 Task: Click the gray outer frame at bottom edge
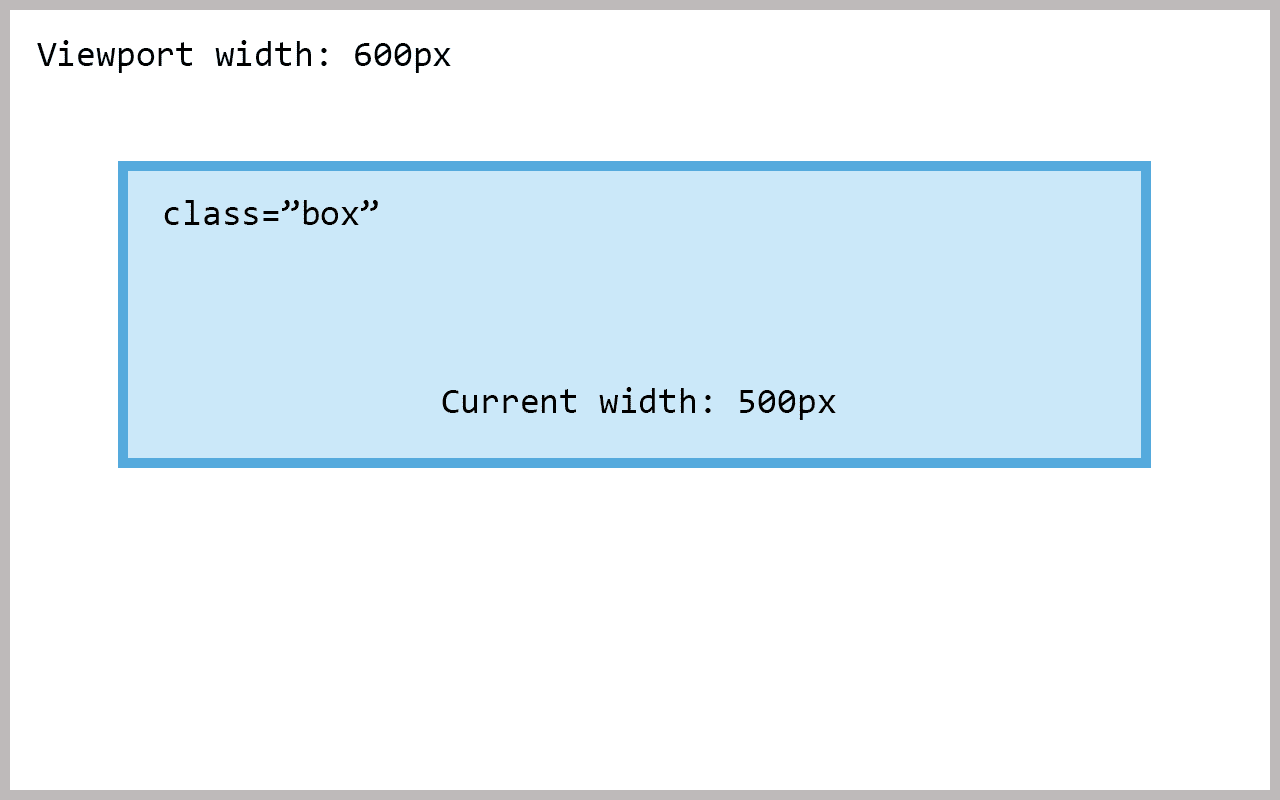coord(640,795)
